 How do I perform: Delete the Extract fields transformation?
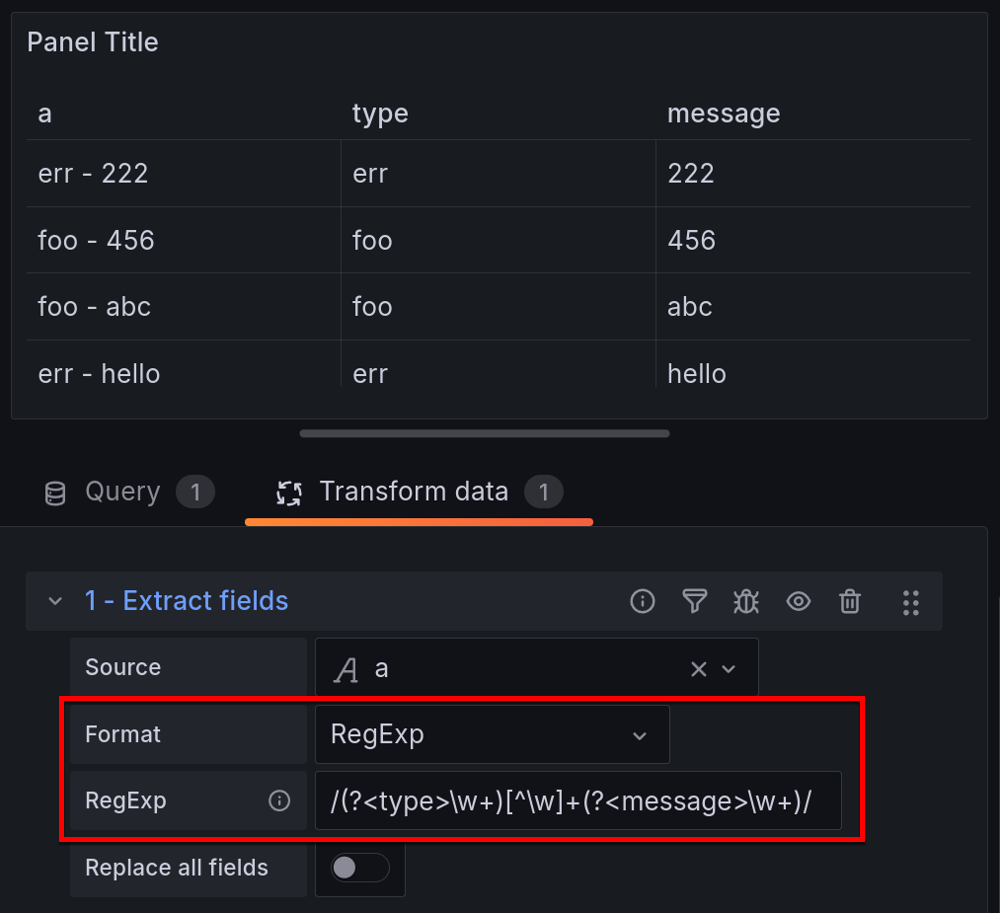[x=850, y=601]
